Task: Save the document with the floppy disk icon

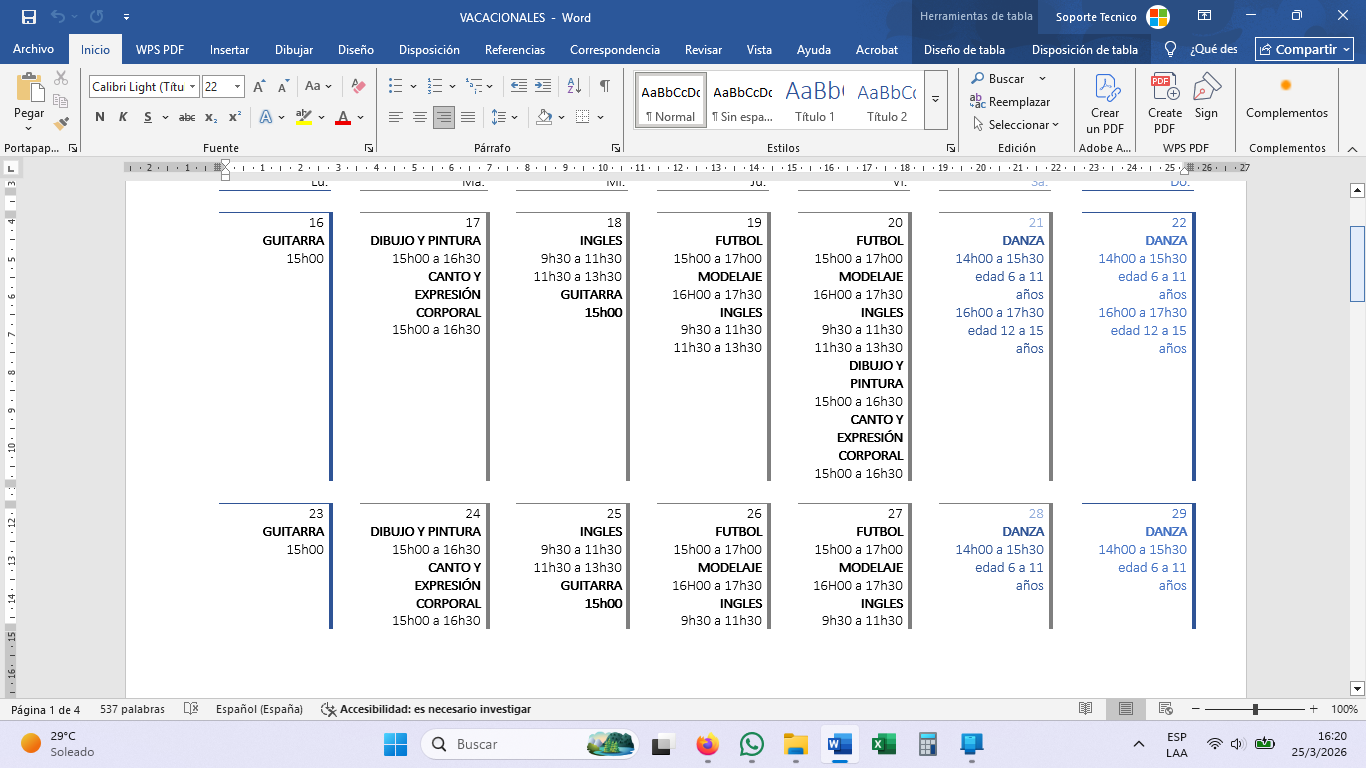Action: [x=28, y=17]
